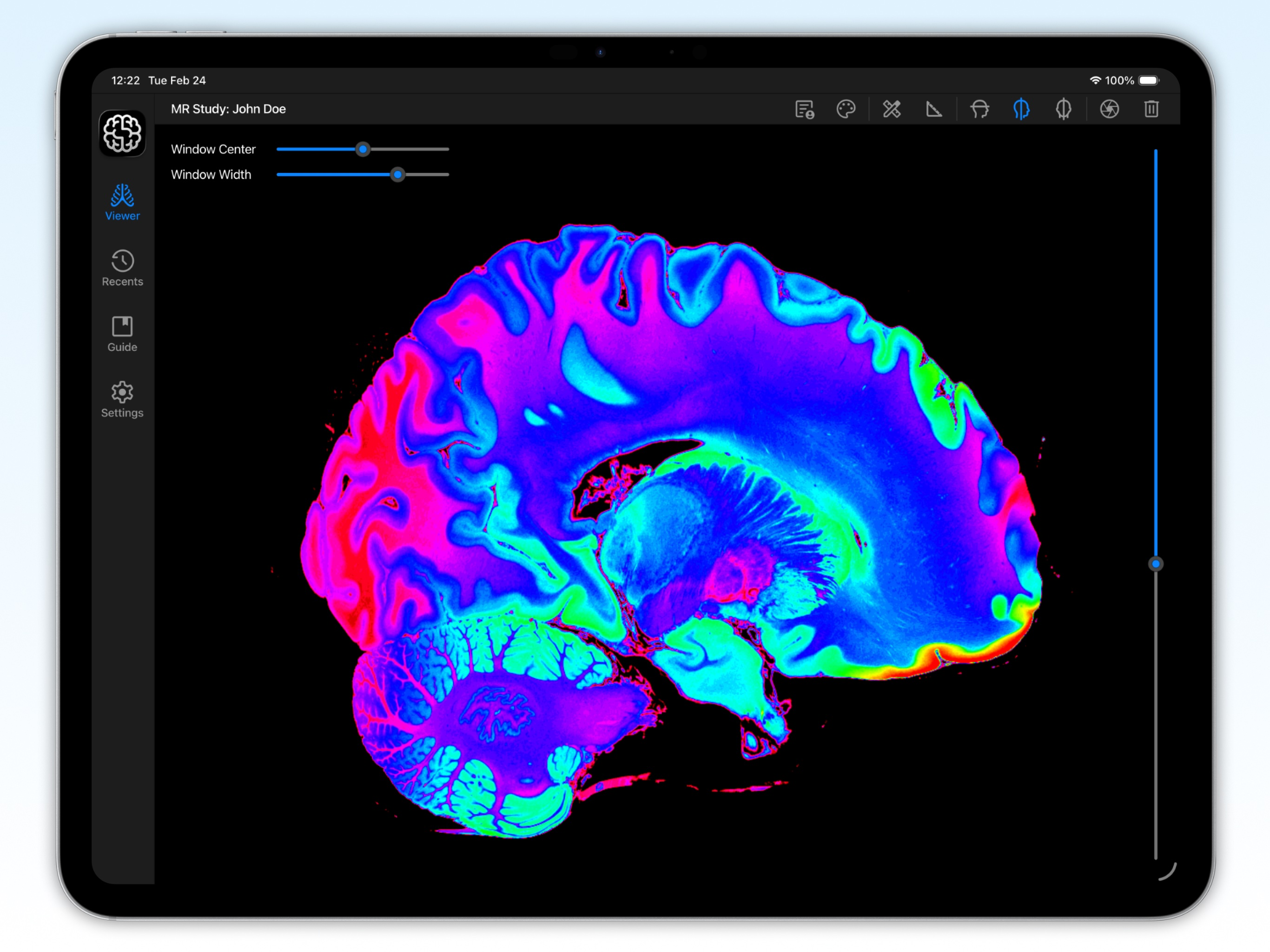The height and width of the screenshot is (952, 1270).
Task: Take a snapshot with the aperture icon
Action: tap(1109, 109)
